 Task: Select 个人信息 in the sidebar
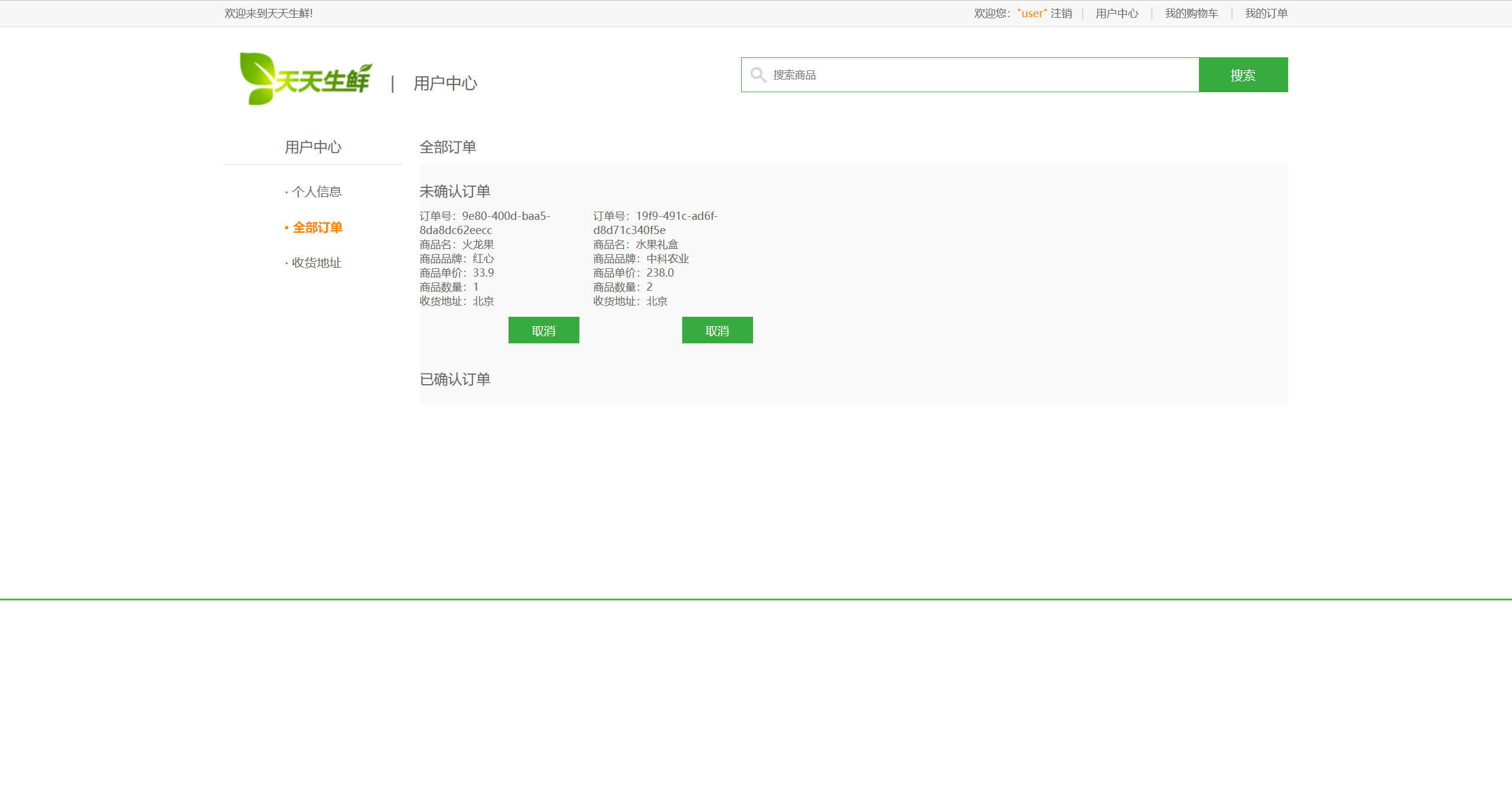coord(317,191)
